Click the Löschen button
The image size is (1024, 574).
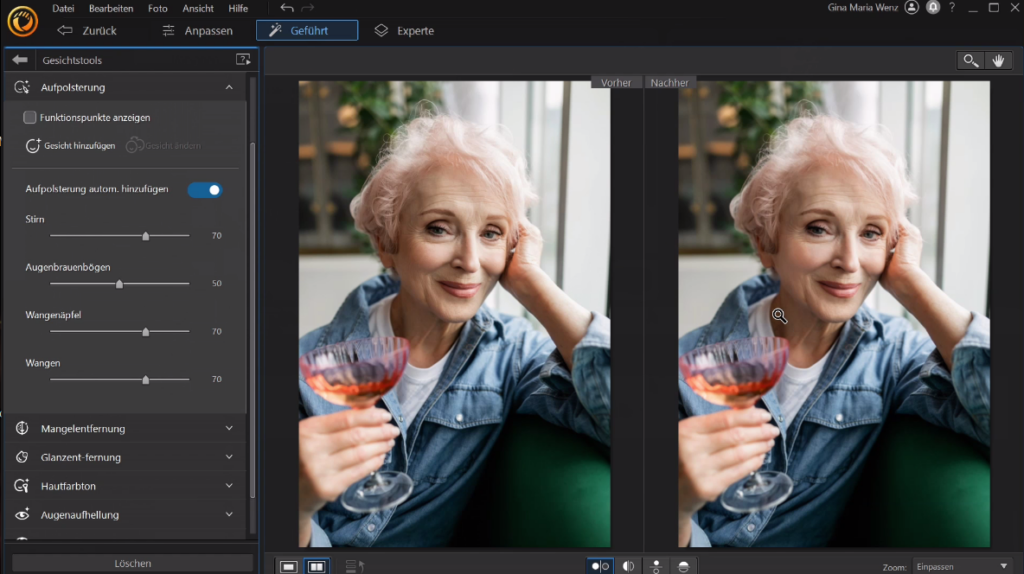tap(132, 563)
